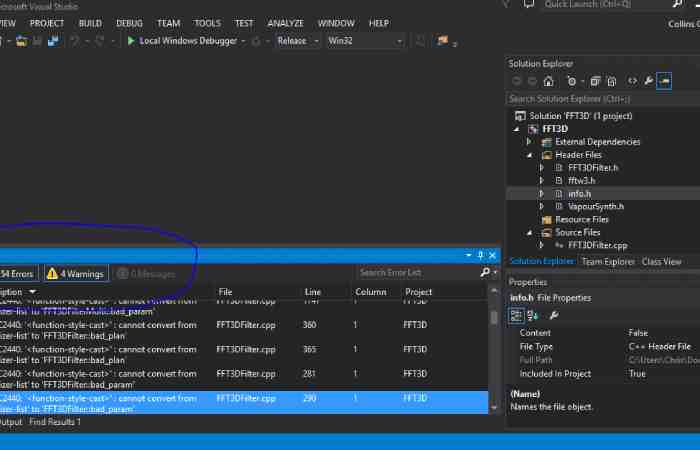Toggle the 0 Messages filter button
The image size is (700, 450).
[147, 274]
